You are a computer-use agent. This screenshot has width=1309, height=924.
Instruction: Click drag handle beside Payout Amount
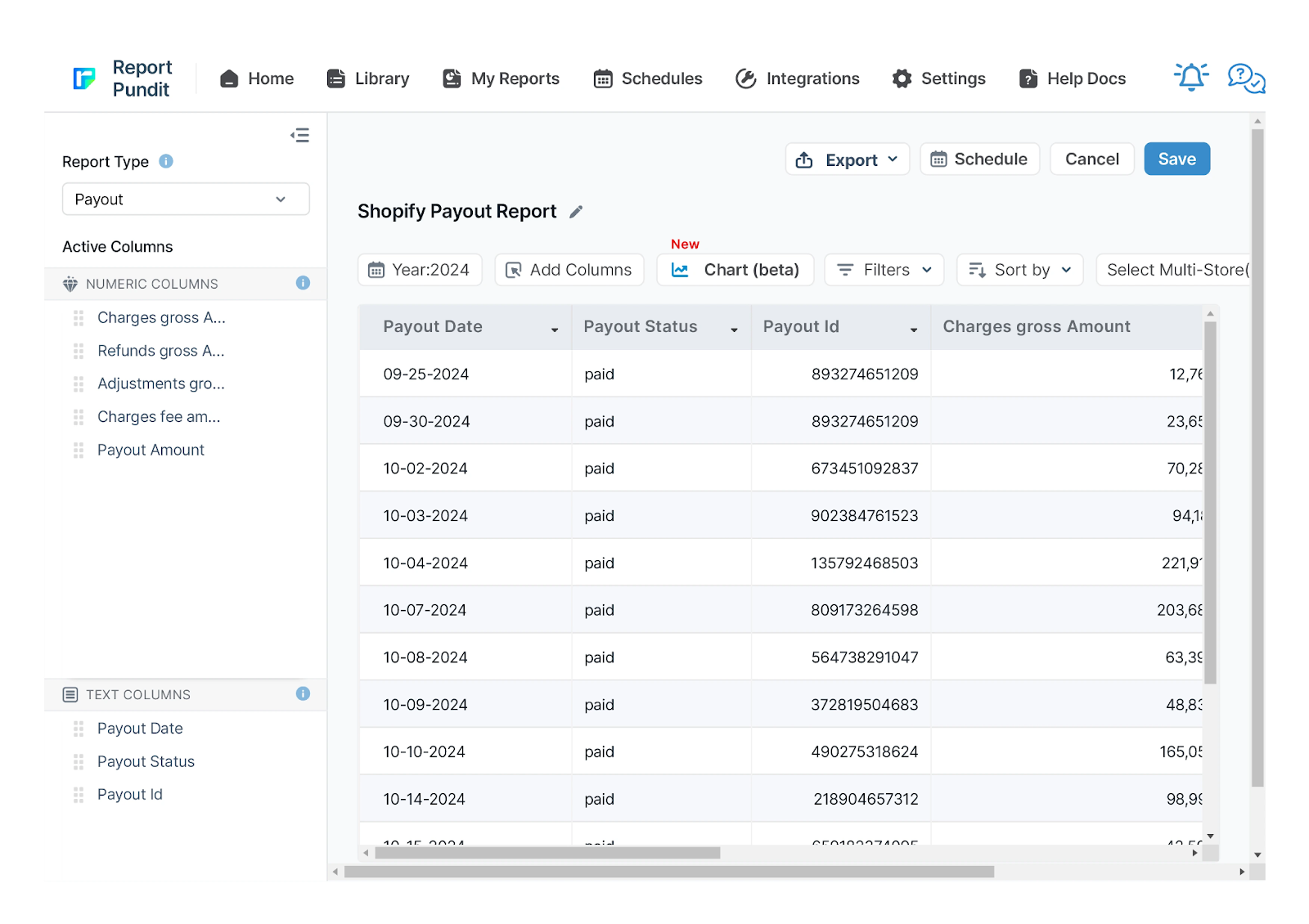(79, 450)
